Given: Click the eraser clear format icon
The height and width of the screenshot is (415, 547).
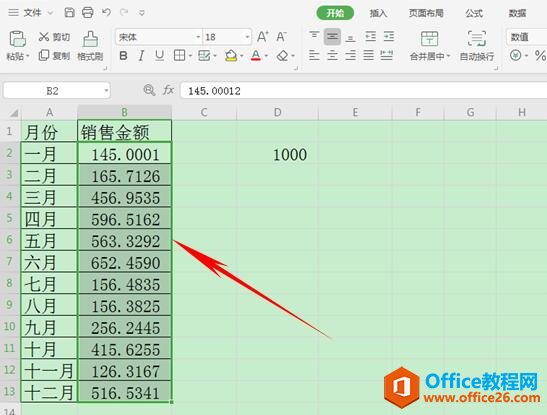Looking at the screenshot, I should 282,56.
